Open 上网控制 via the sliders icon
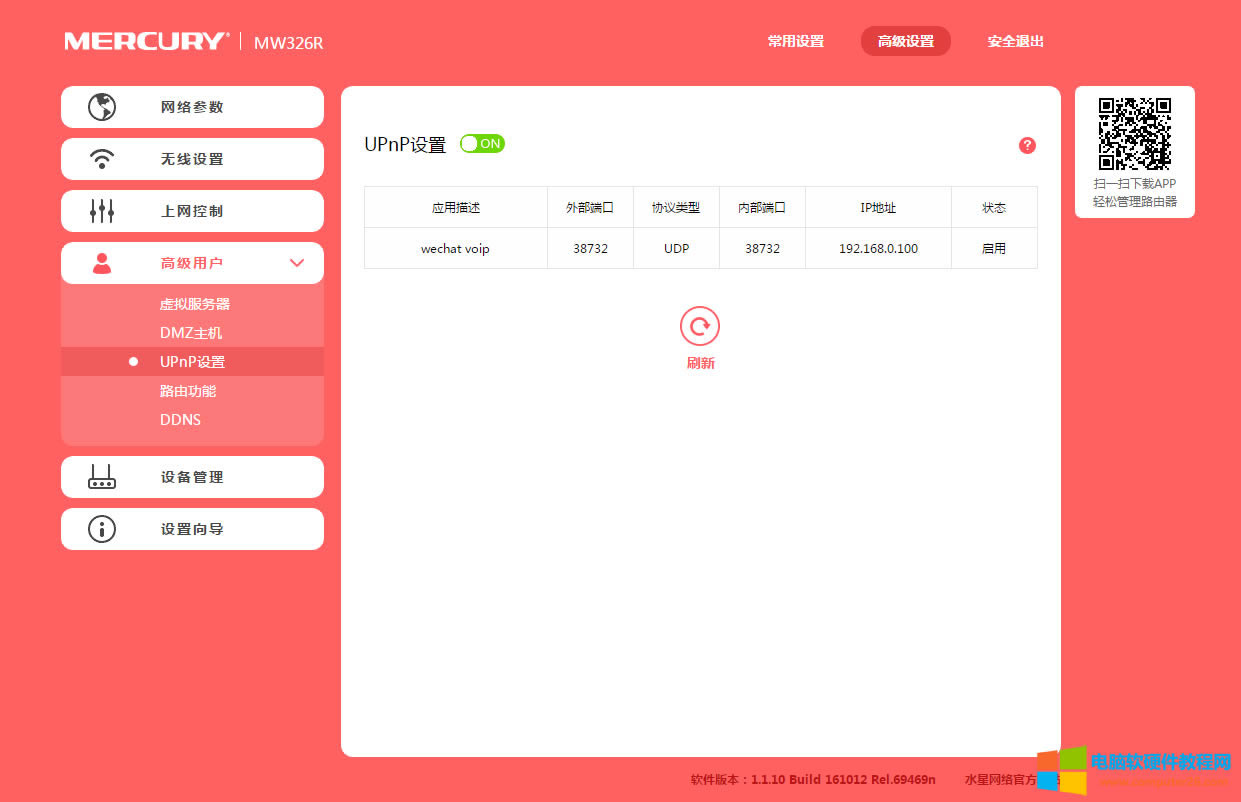Viewport: 1241px width, 802px height. pyautogui.click(x=101, y=210)
